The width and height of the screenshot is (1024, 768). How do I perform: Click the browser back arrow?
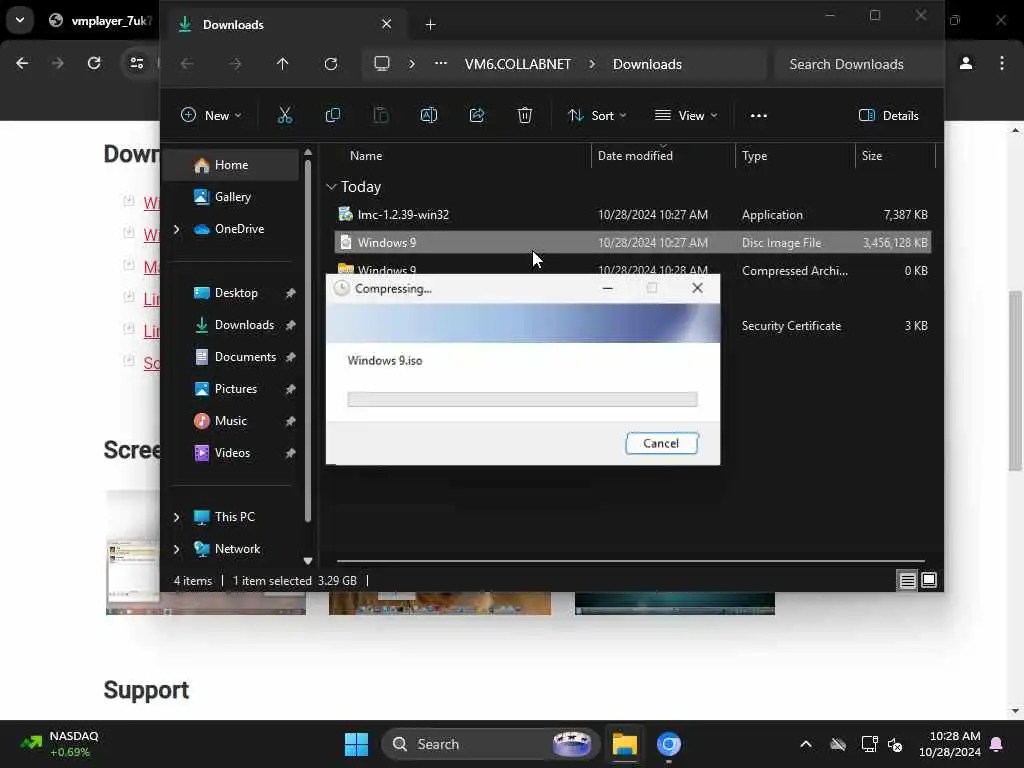(22, 63)
